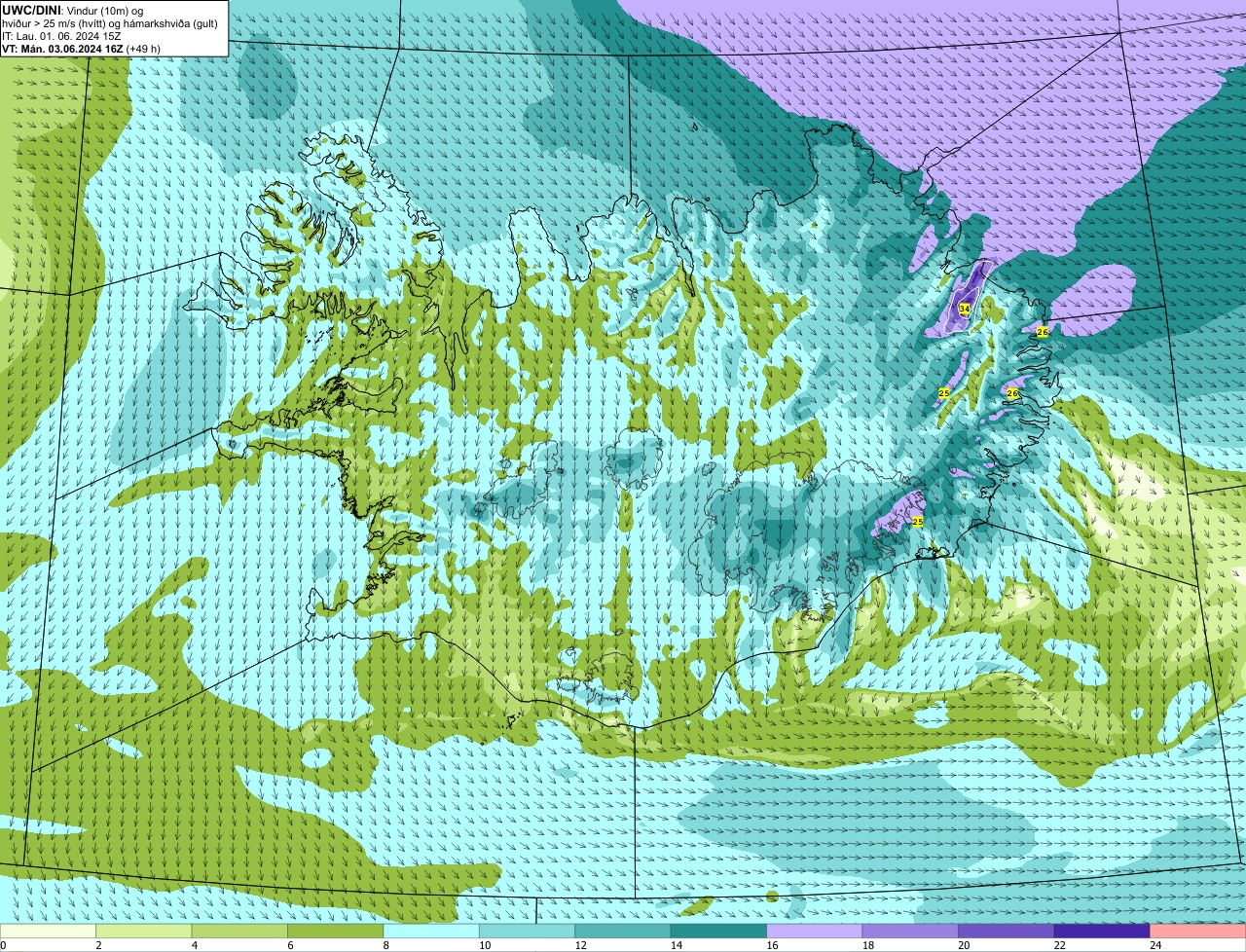Click the legend scale number 8
This screenshot has height=952, width=1246.
pyautogui.click(x=385, y=945)
